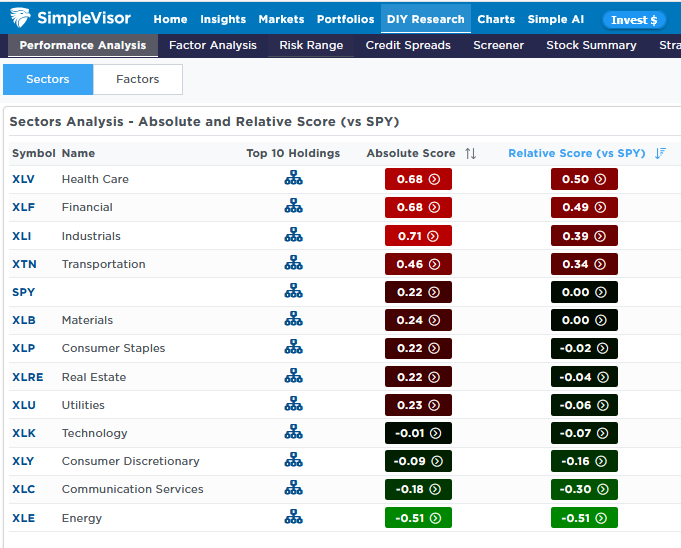Image resolution: width=681 pixels, height=548 pixels.
Task: Open Materials absolute score 0.24 details
Action: tap(418, 320)
